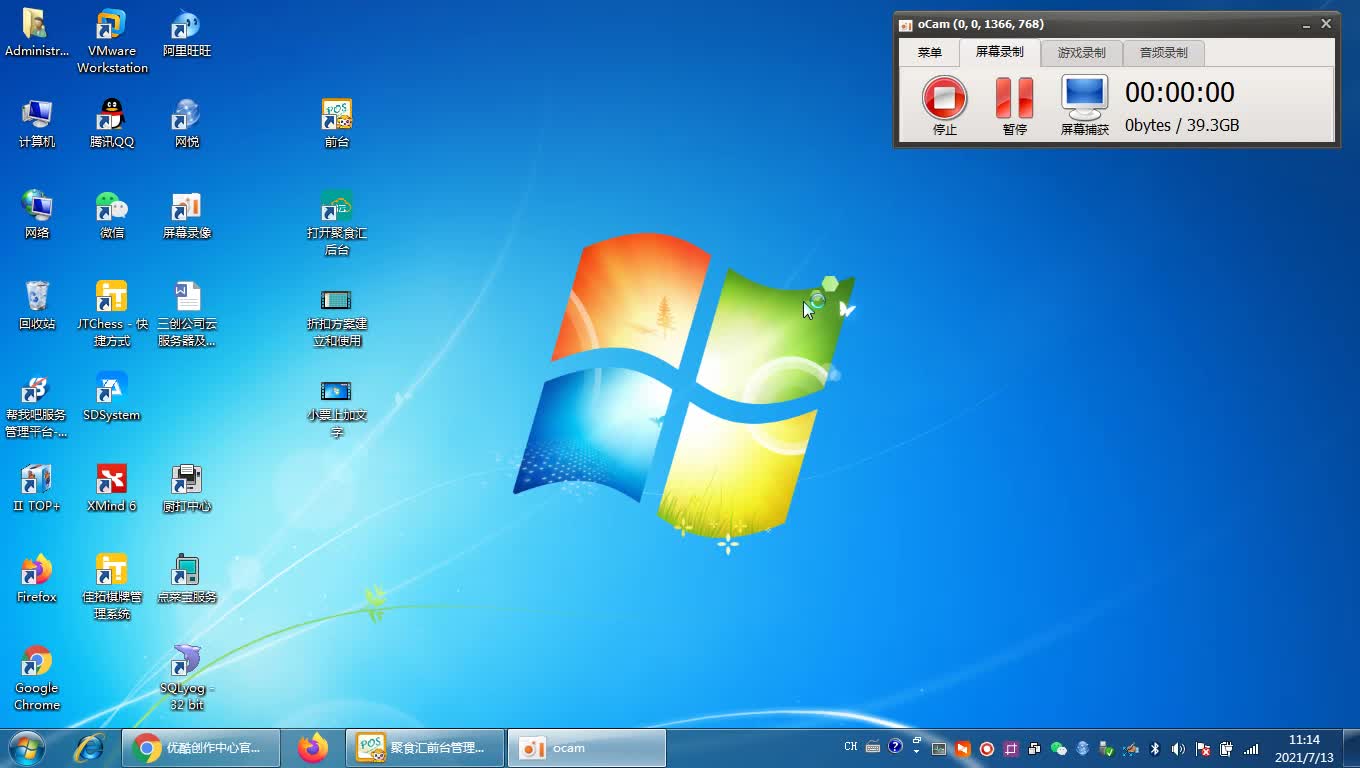Switch to 聚食汇前台管理 taskbar window
The width and height of the screenshot is (1360, 768).
425,748
